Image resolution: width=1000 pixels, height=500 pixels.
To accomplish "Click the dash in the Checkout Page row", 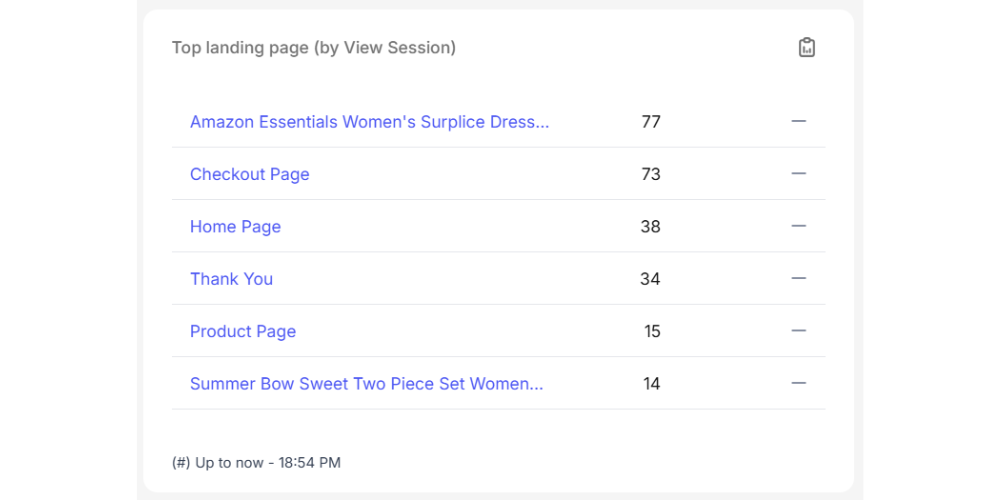I will click(799, 173).
